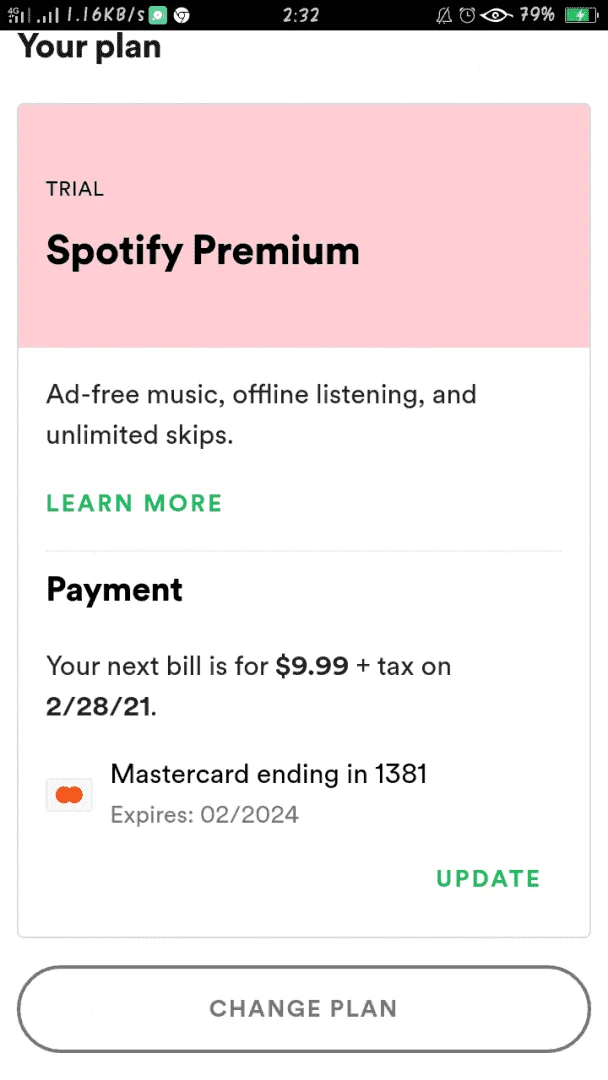
Task: Tap the TRIAL label
Action: 75,189
